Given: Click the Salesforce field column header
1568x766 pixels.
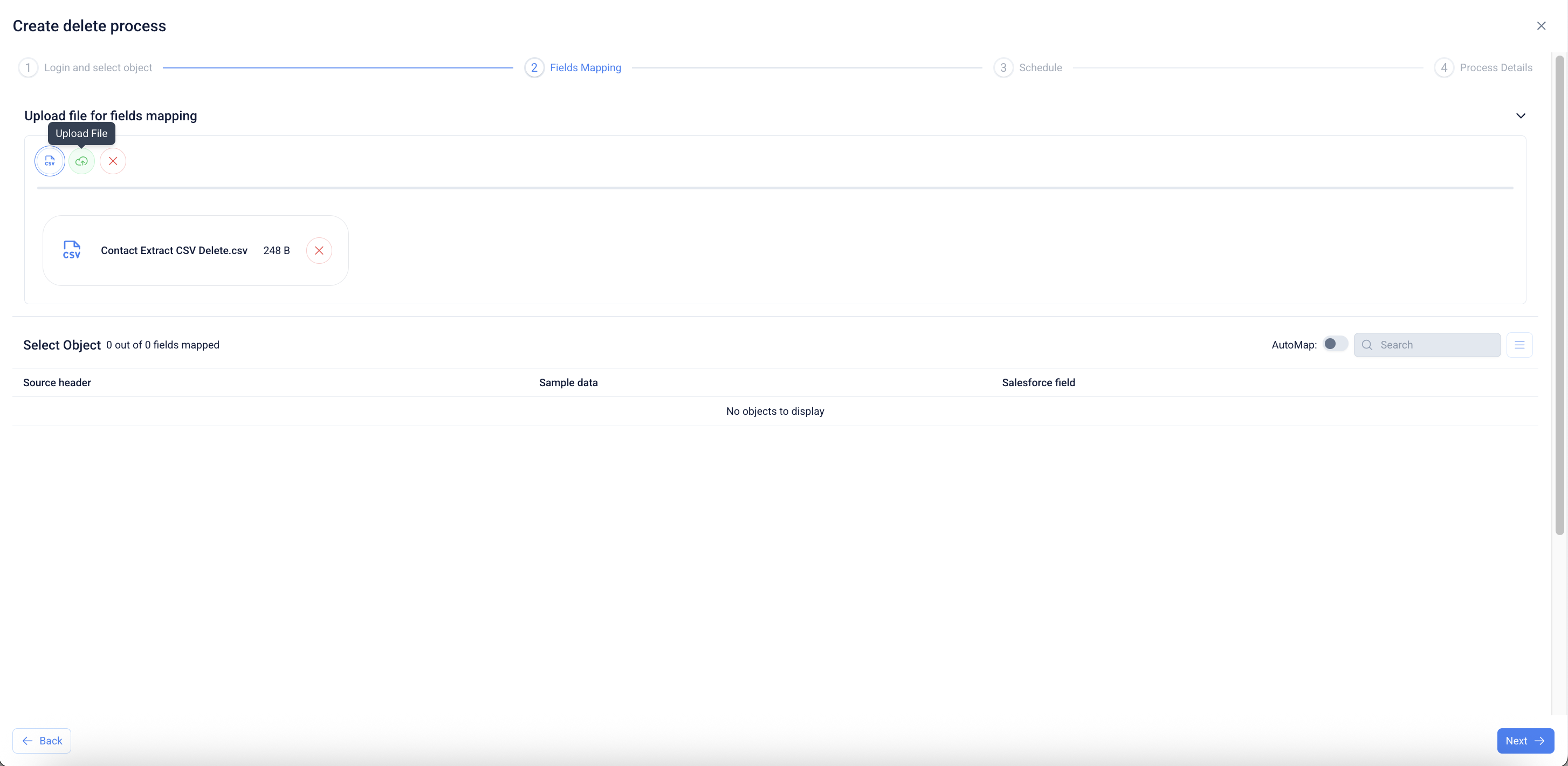Looking at the screenshot, I should tap(1039, 382).
